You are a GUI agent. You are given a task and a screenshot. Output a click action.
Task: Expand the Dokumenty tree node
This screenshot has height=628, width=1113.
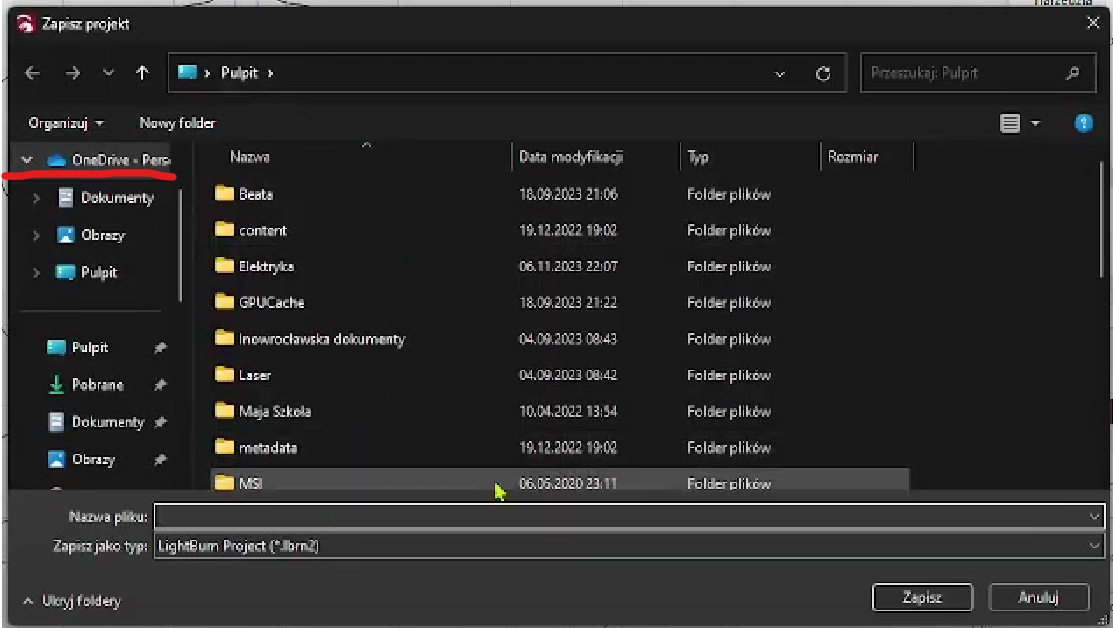(37, 198)
